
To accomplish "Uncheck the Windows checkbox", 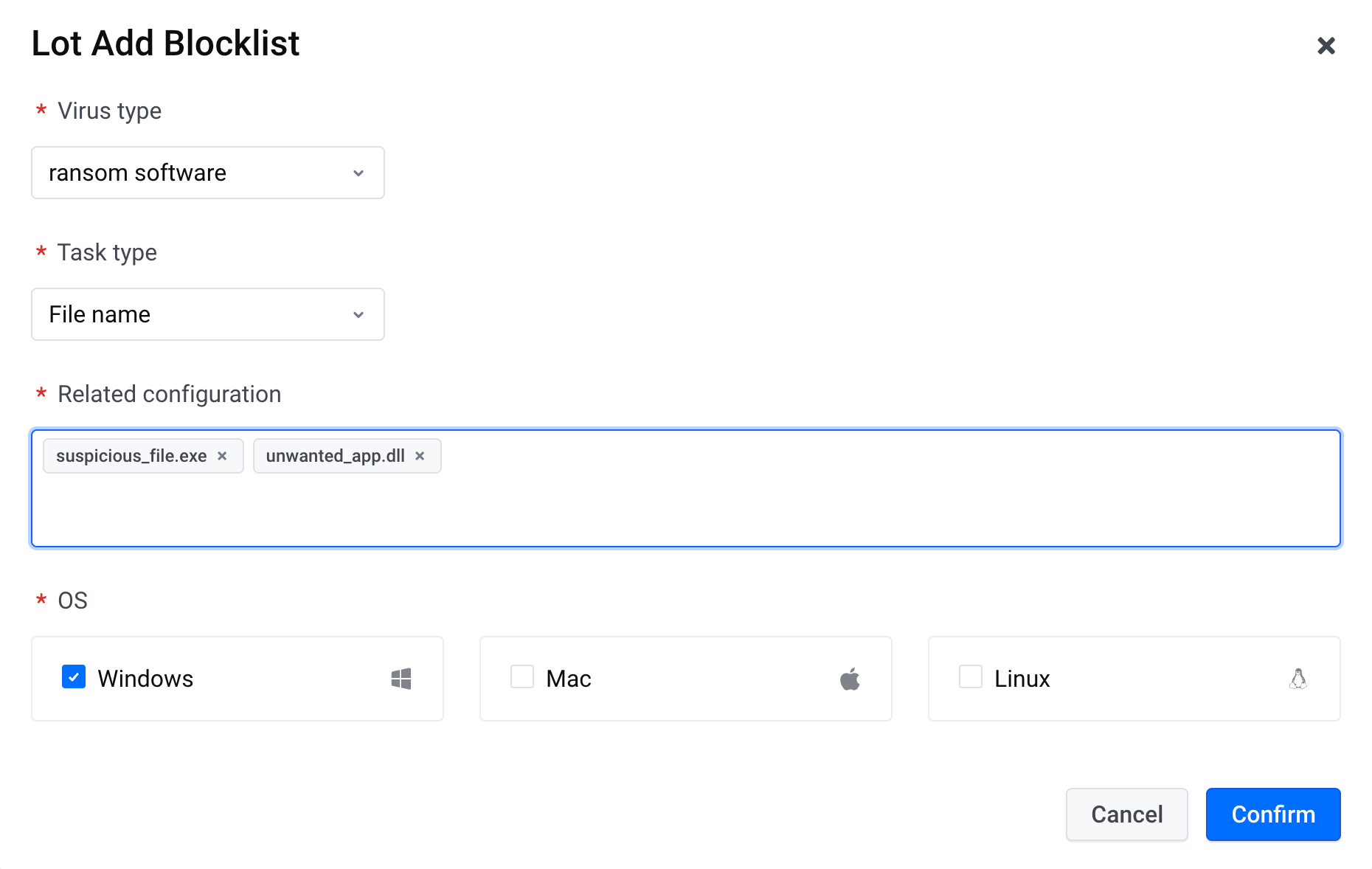I will coord(74,676).
